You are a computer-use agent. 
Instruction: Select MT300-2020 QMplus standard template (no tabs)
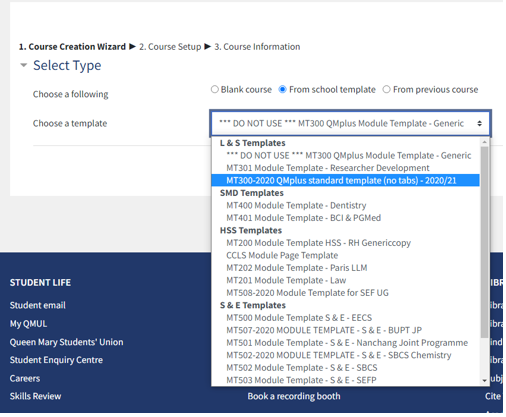tap(346, 180)
